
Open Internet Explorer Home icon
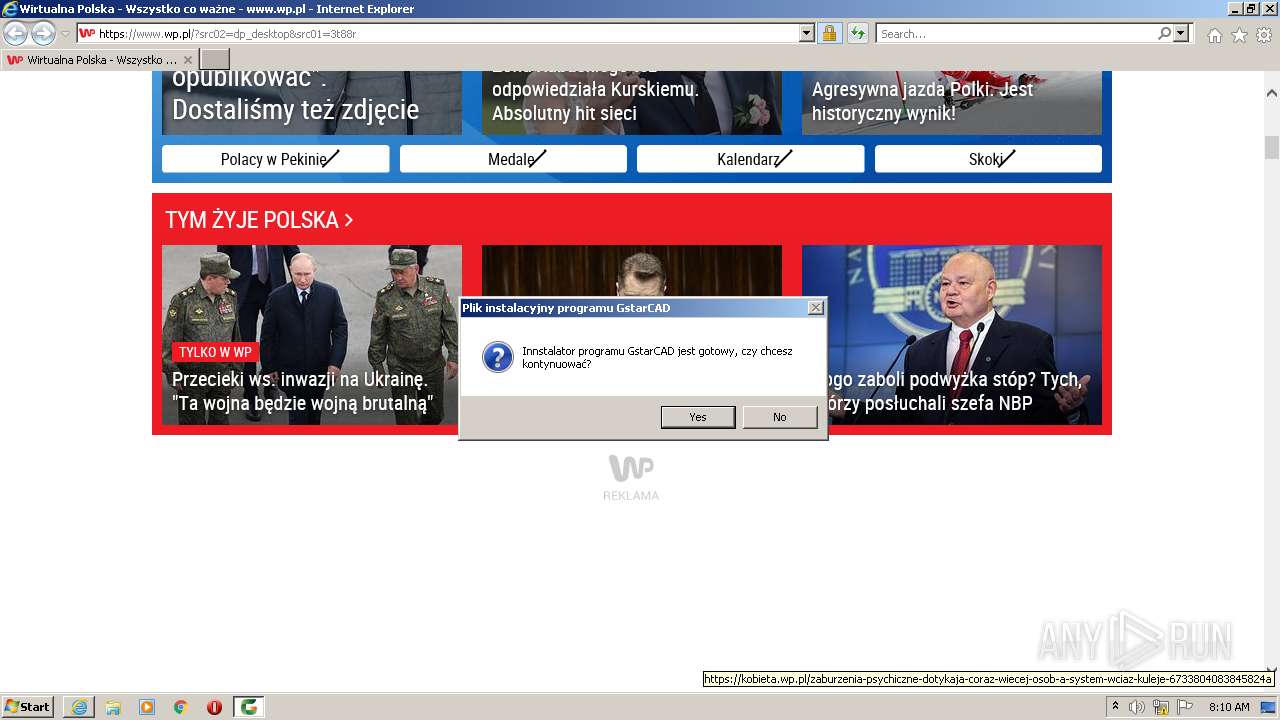click(x=1214, y=35)
